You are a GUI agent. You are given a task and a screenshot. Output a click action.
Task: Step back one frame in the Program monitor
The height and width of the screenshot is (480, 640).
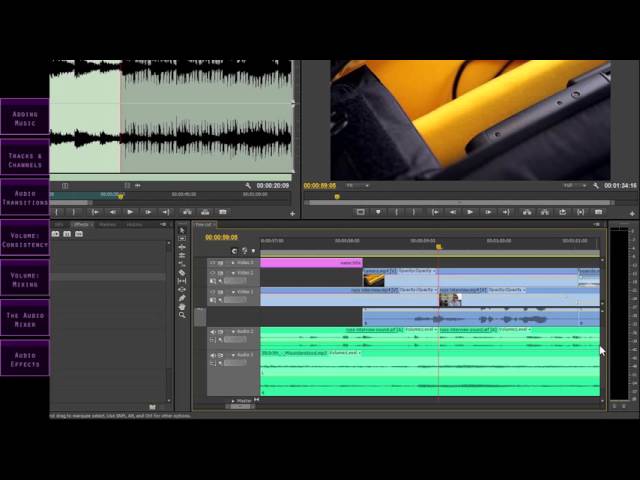click(453, 212)
